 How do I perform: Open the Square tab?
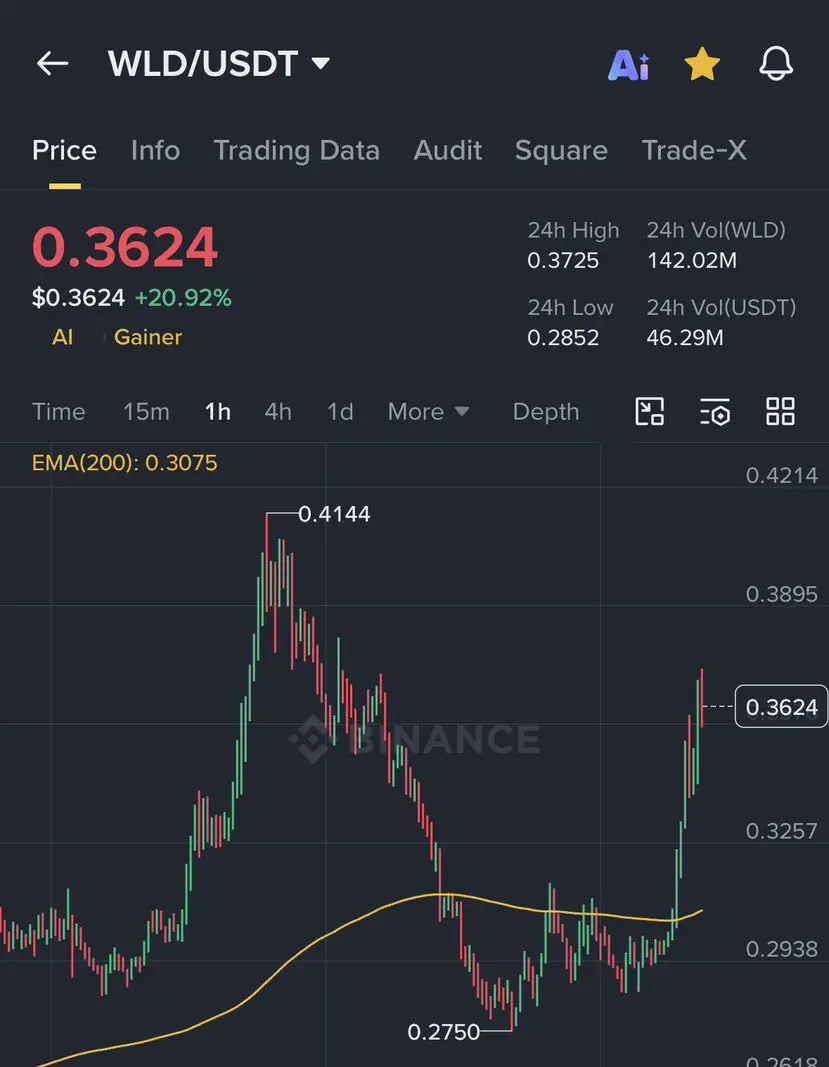coord(561,150)
